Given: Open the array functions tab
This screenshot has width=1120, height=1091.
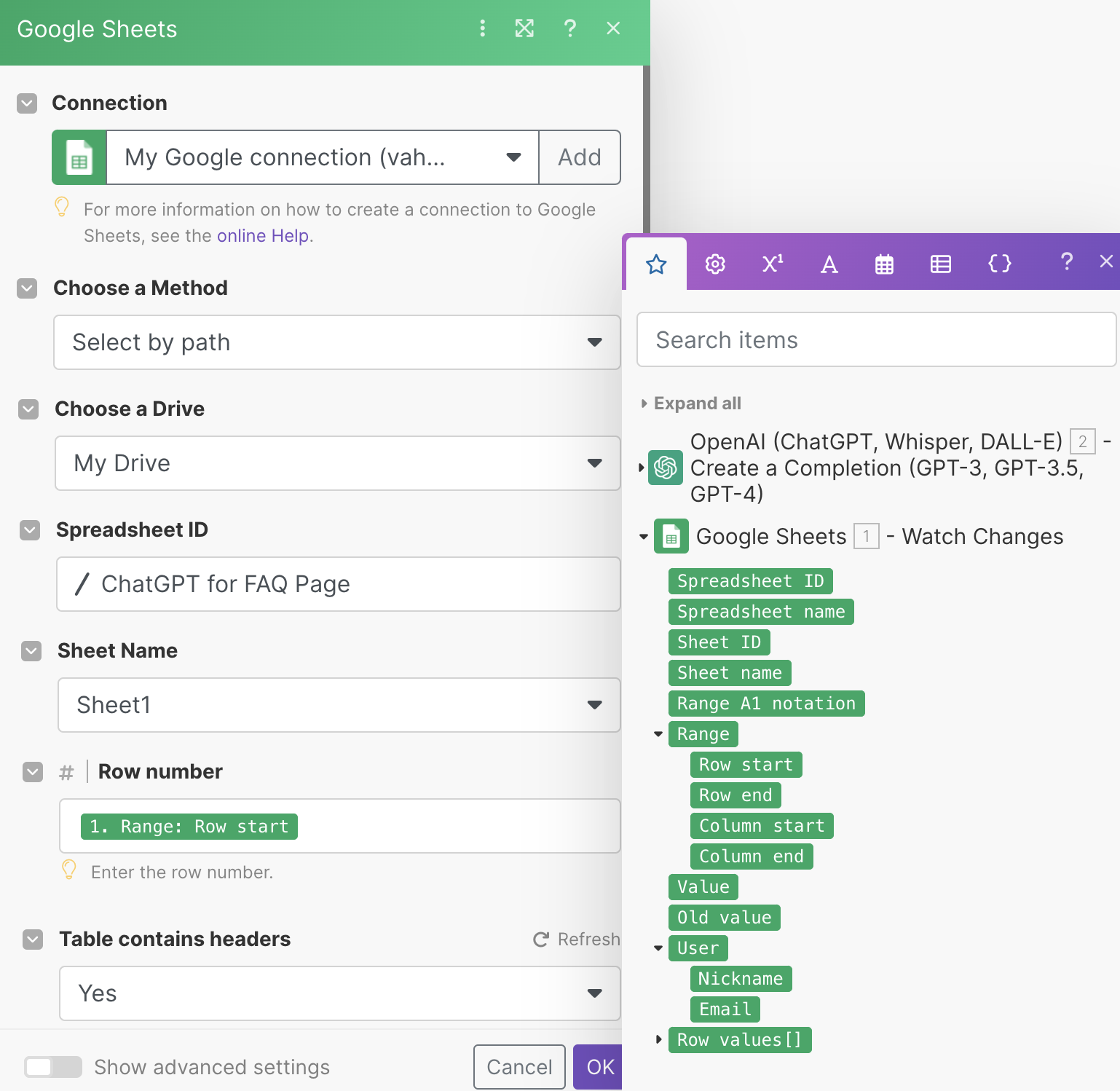Looking at the screenshot, I should [x=941, y=264].
